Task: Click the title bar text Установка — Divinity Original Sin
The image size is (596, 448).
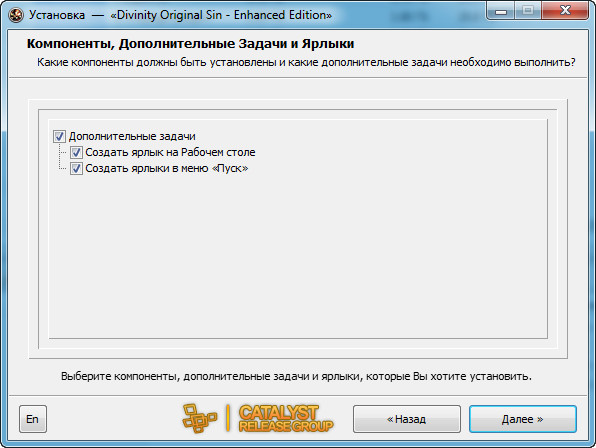Action: [181, 15]
